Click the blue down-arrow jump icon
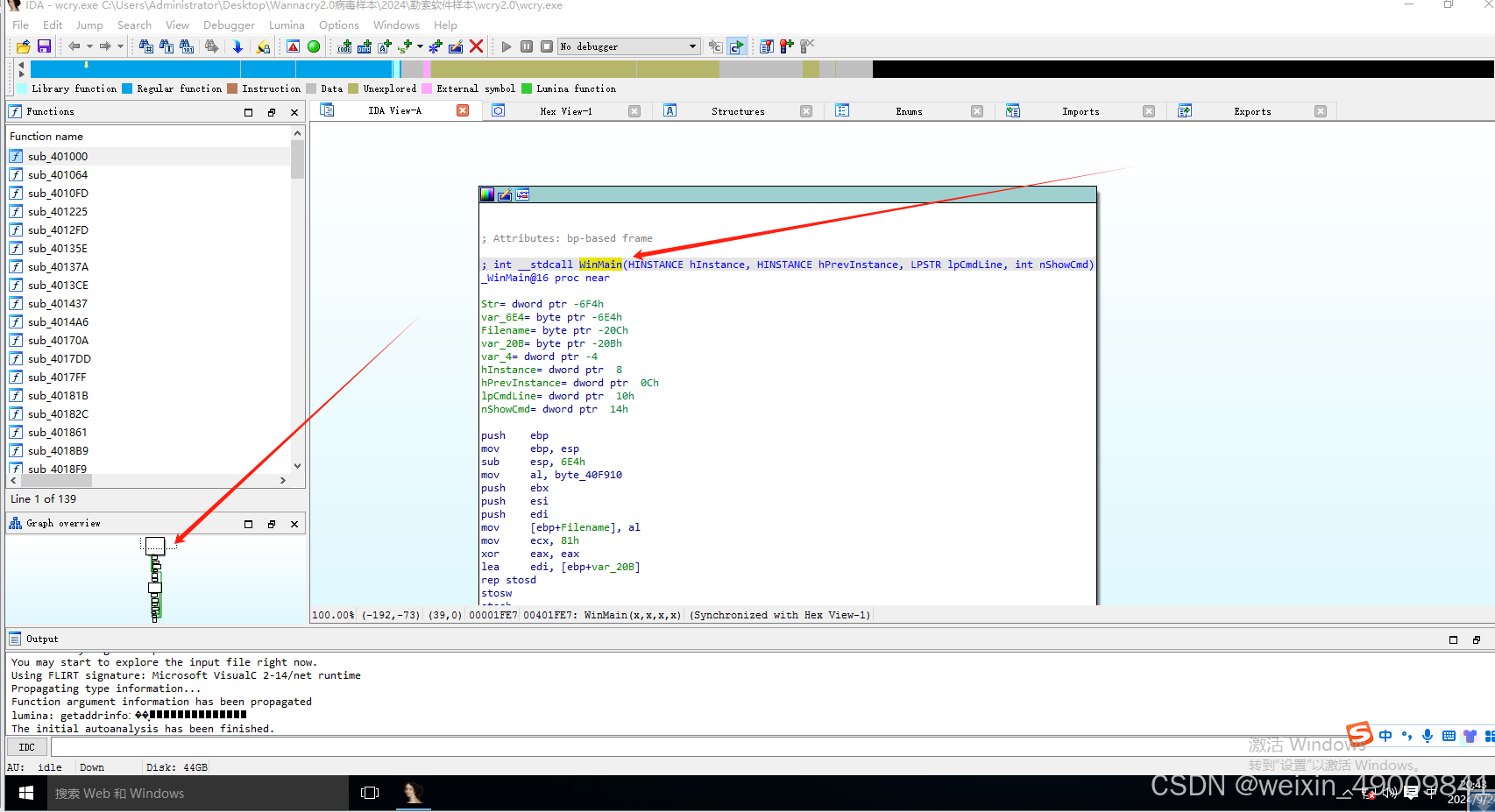This screenshot has width=1495, height=812. click(x=237, y=46)
